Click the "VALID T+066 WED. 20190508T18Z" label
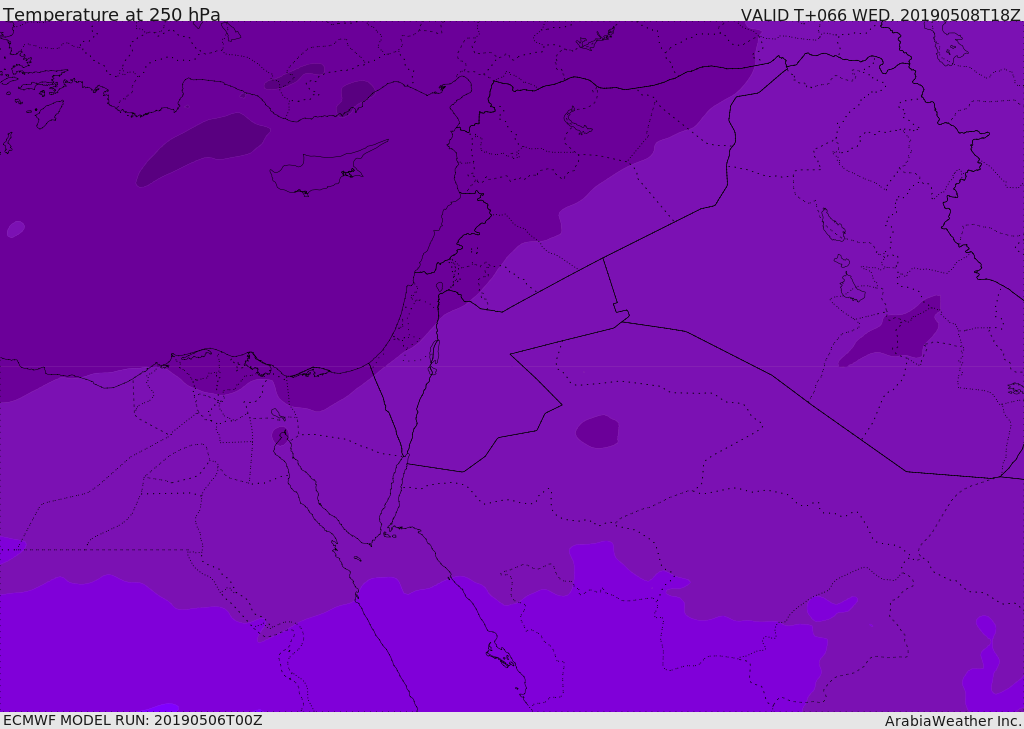1024x729 pixels. click(x=880, y=14)
